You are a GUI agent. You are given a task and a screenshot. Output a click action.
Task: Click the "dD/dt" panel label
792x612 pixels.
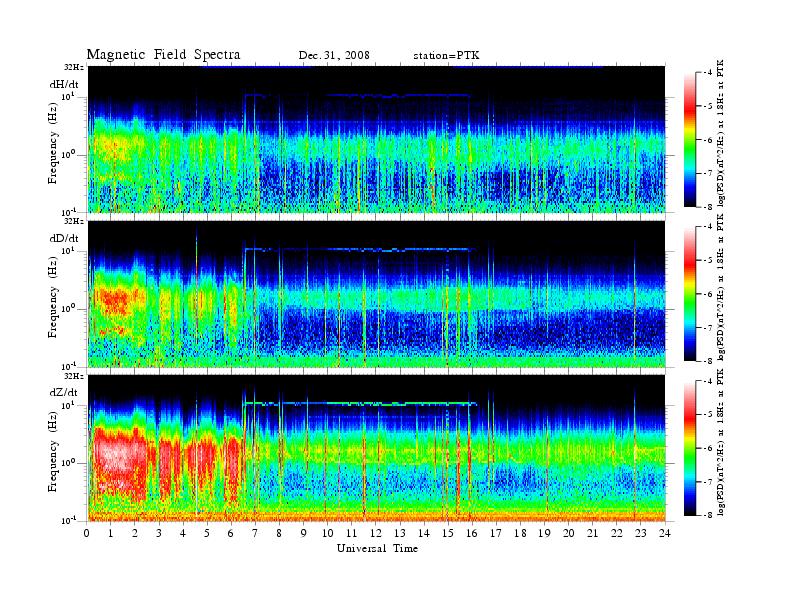[x=64, y=238]
